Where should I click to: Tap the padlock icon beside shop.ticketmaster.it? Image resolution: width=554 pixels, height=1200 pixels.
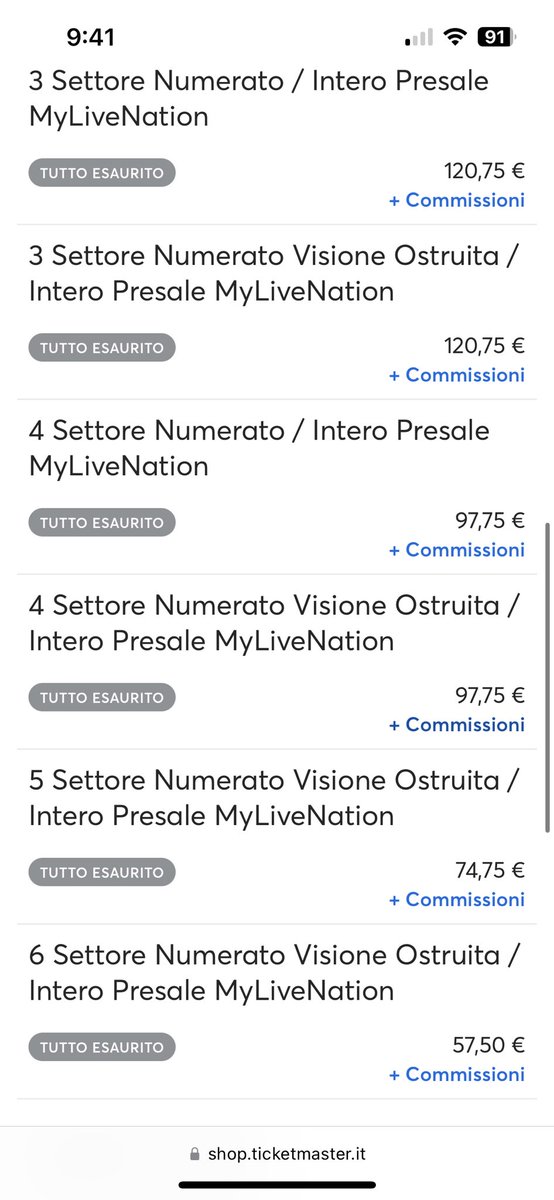(195, 1154)
